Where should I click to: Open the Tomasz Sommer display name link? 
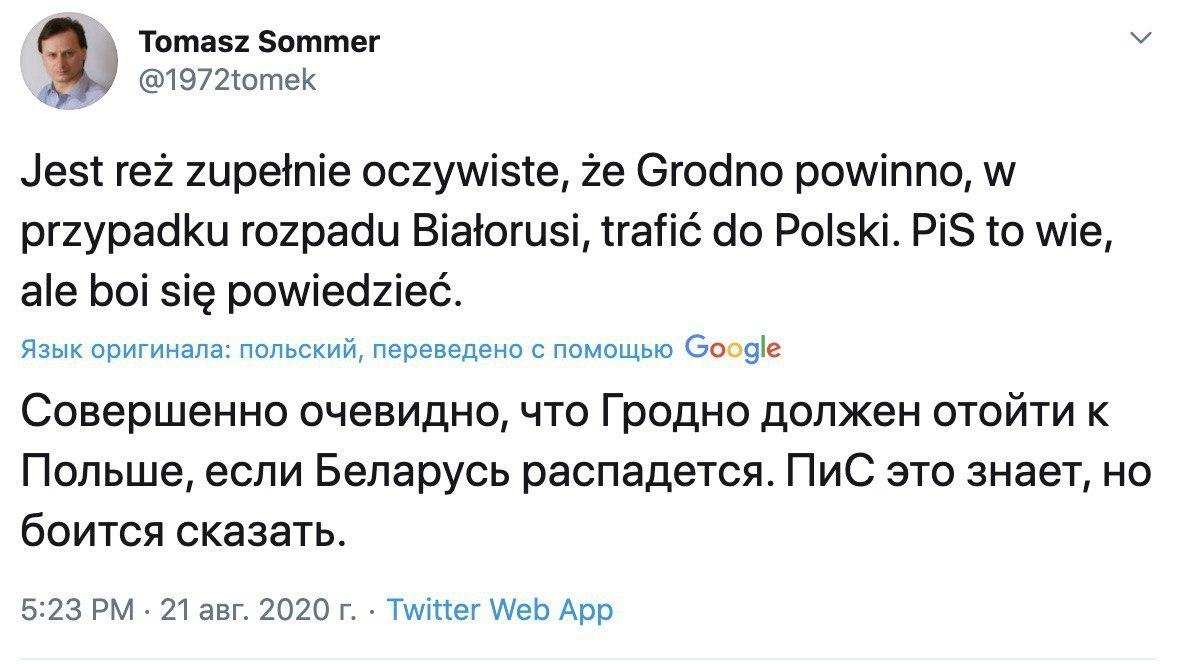tap(259, 41)
